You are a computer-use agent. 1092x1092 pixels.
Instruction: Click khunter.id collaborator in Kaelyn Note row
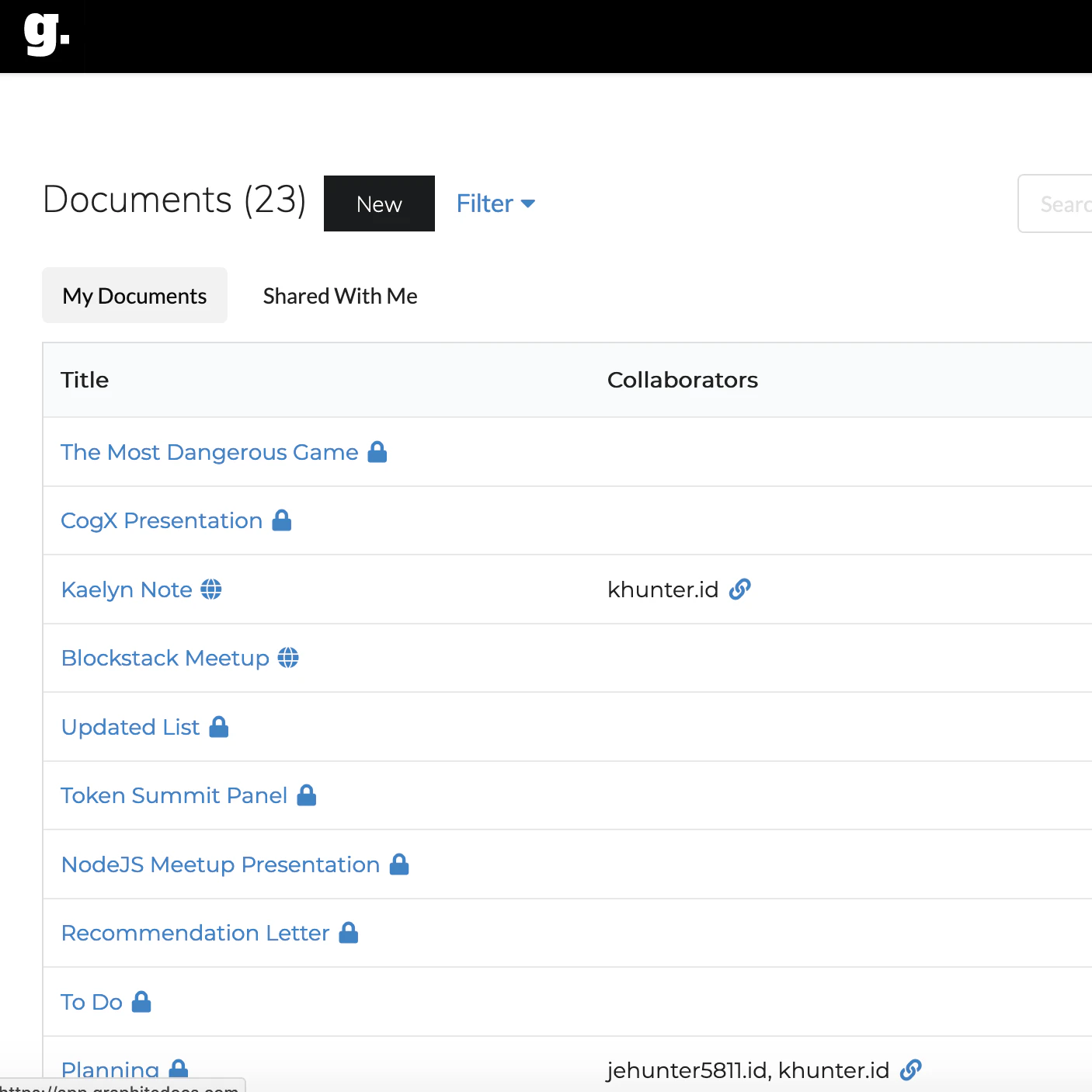point(663,589)
